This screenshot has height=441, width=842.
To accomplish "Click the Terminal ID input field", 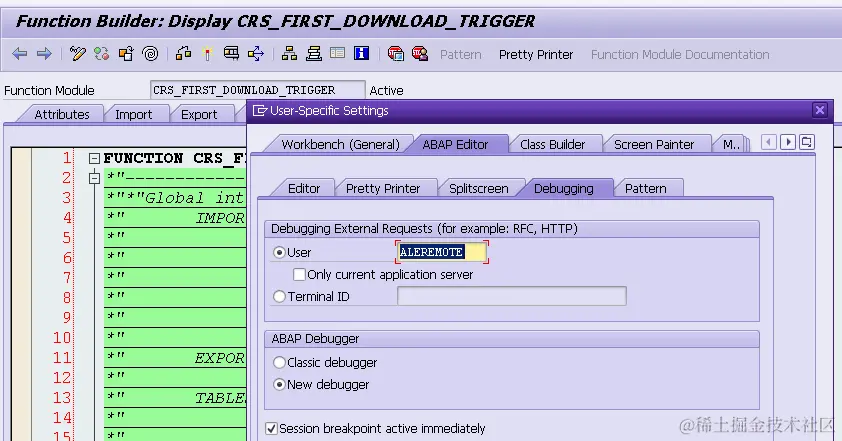I will (512, 296).
